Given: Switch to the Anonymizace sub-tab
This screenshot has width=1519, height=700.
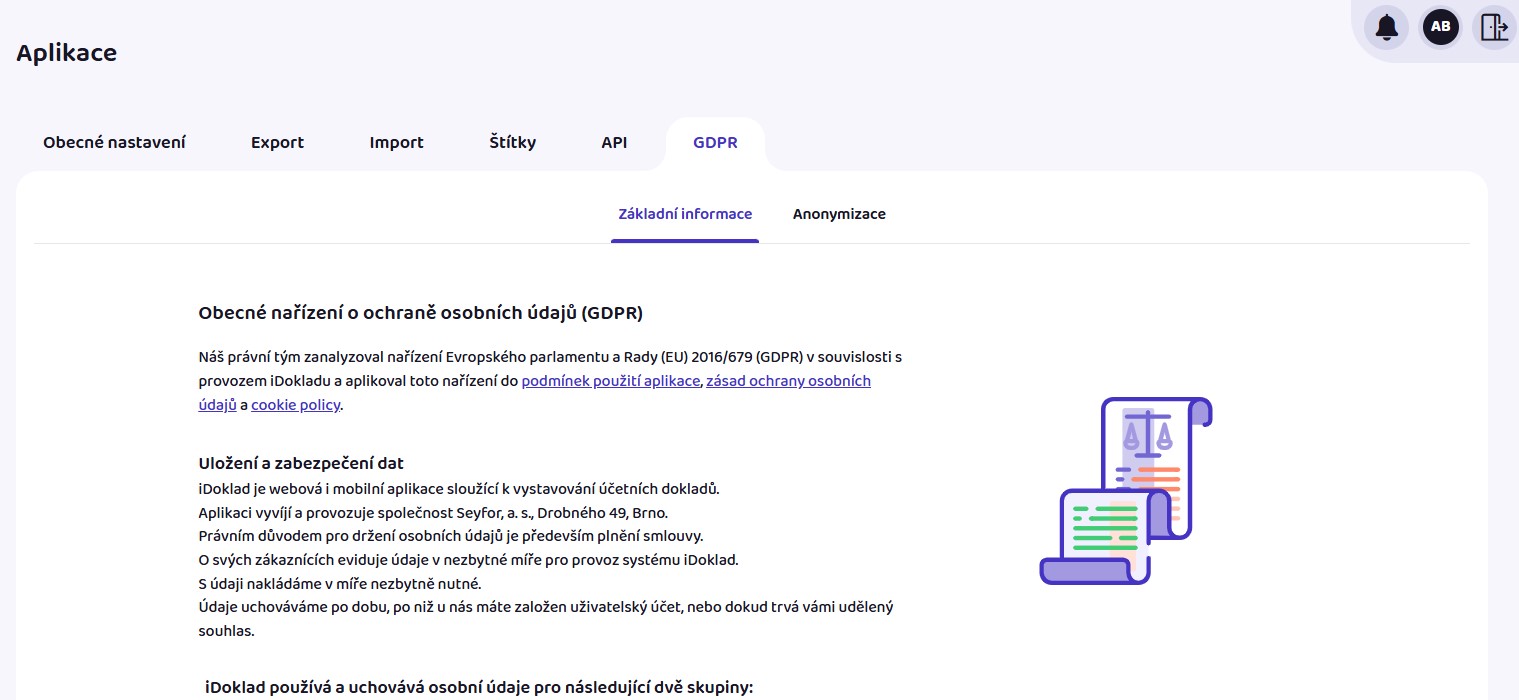Looking at the screenshot, I should 839,214.
